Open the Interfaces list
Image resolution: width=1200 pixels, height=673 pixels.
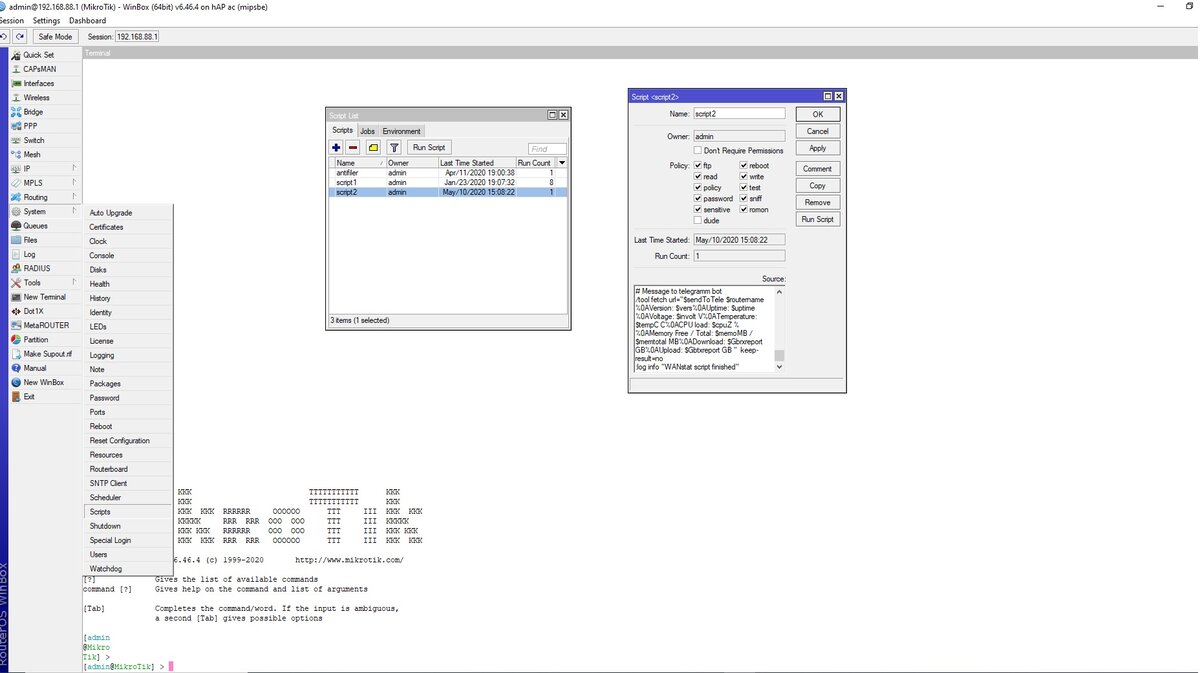pyautogui.click(x=39, y=83)
